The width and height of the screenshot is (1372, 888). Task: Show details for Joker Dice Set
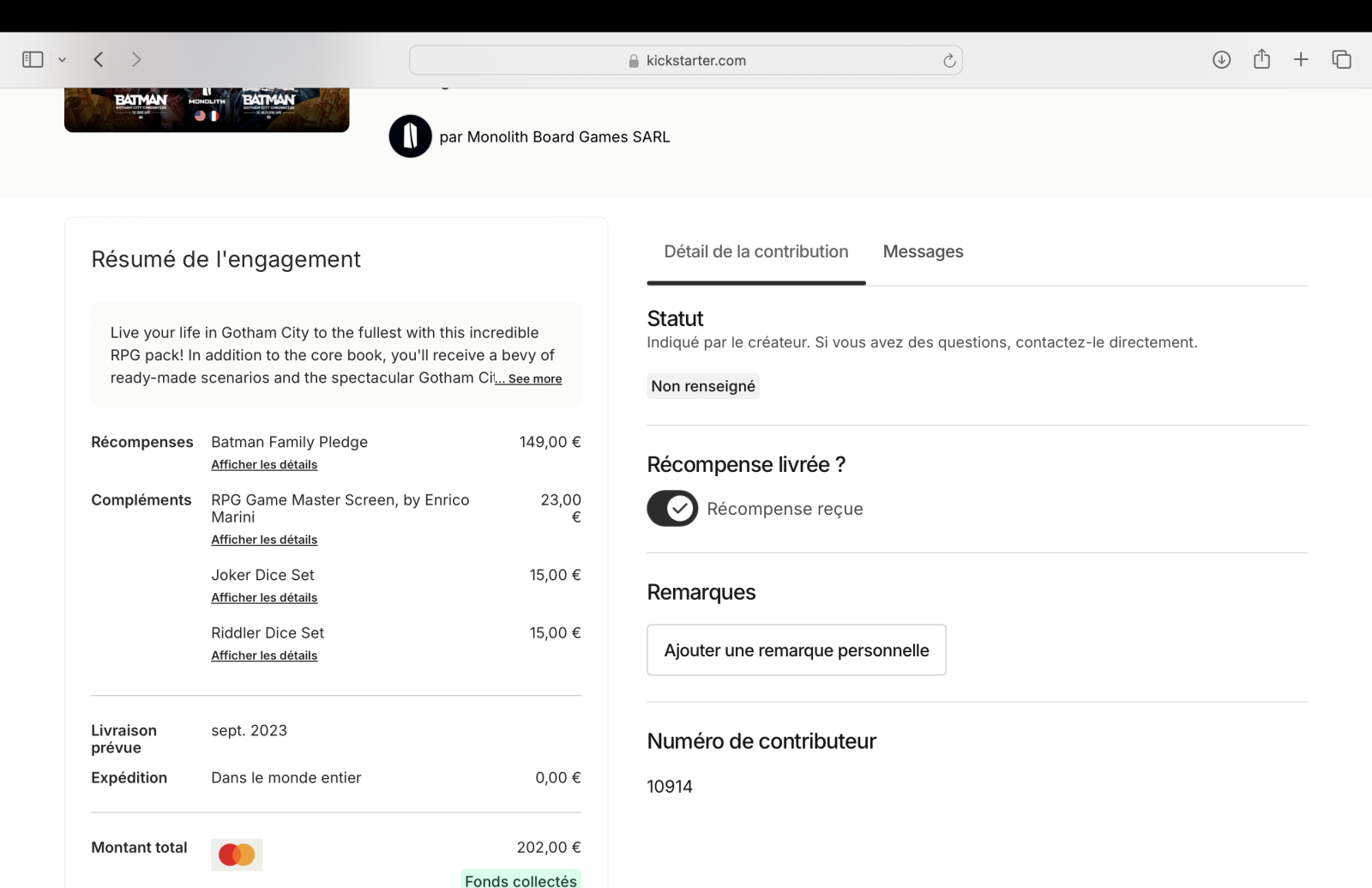(264, 598)
